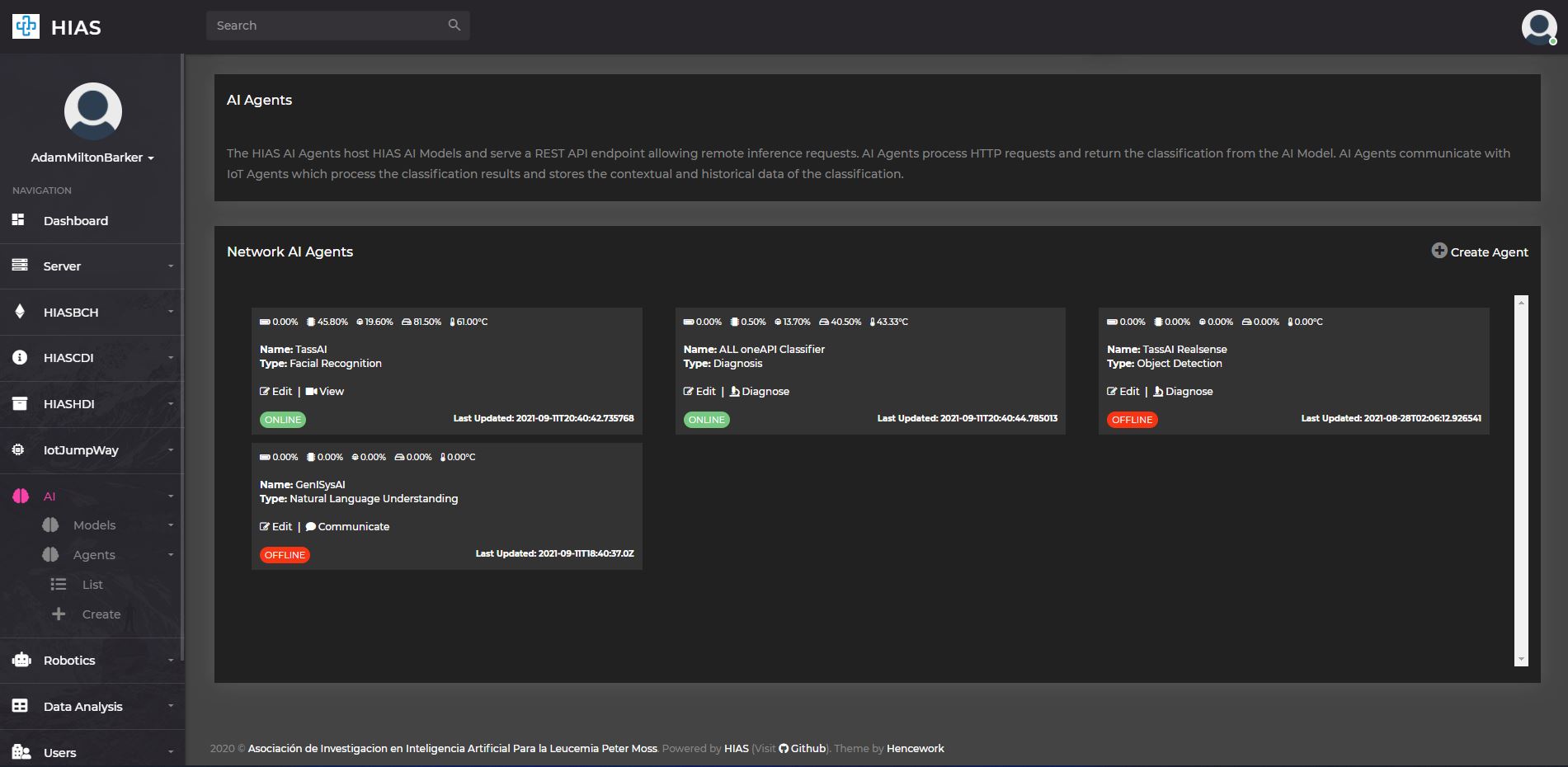This screenshot has width=1568, height=767.
Task: Click the pink AI brain icon
Action: click(x=21, y=496)
